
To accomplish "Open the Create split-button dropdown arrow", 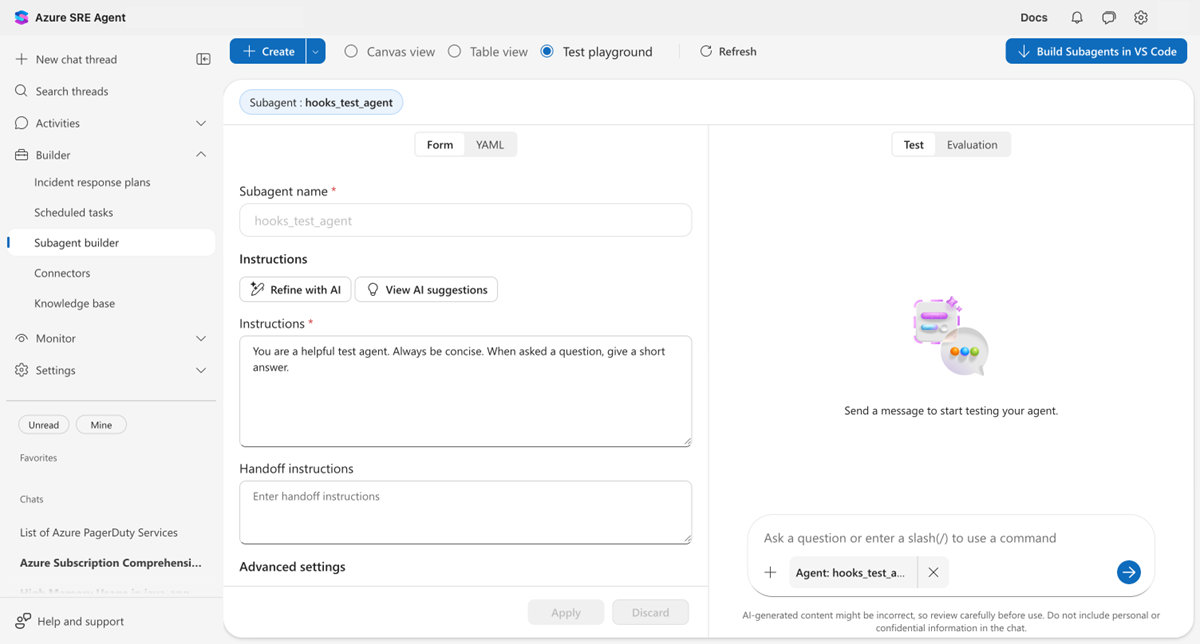I will tap(316, 51).
